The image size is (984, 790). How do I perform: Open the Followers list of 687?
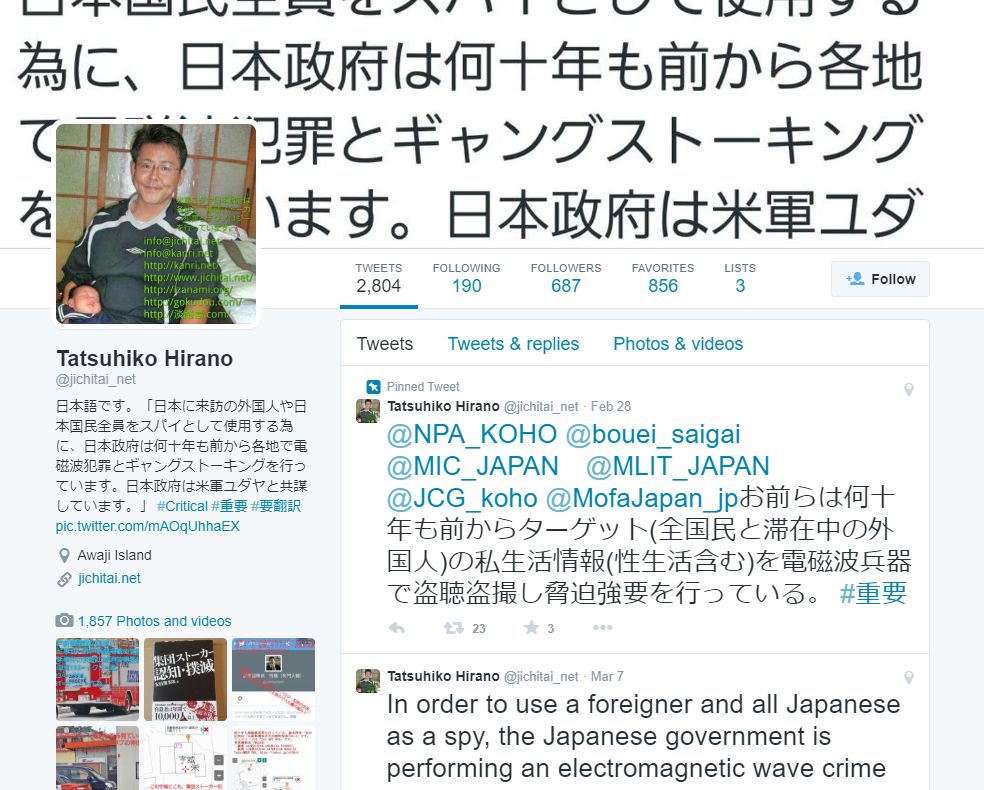click(565, 278)
